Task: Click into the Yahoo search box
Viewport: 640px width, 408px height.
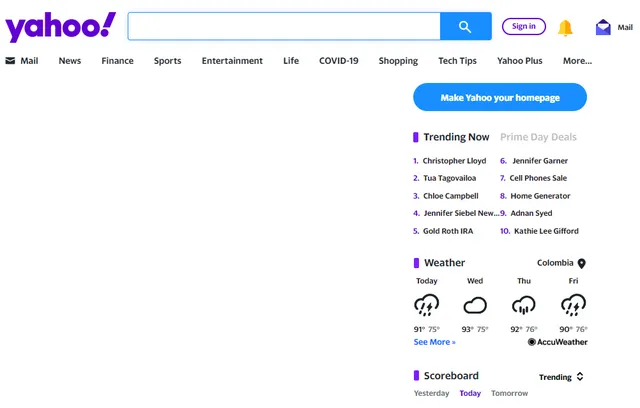Action: [x=283, y=27]
